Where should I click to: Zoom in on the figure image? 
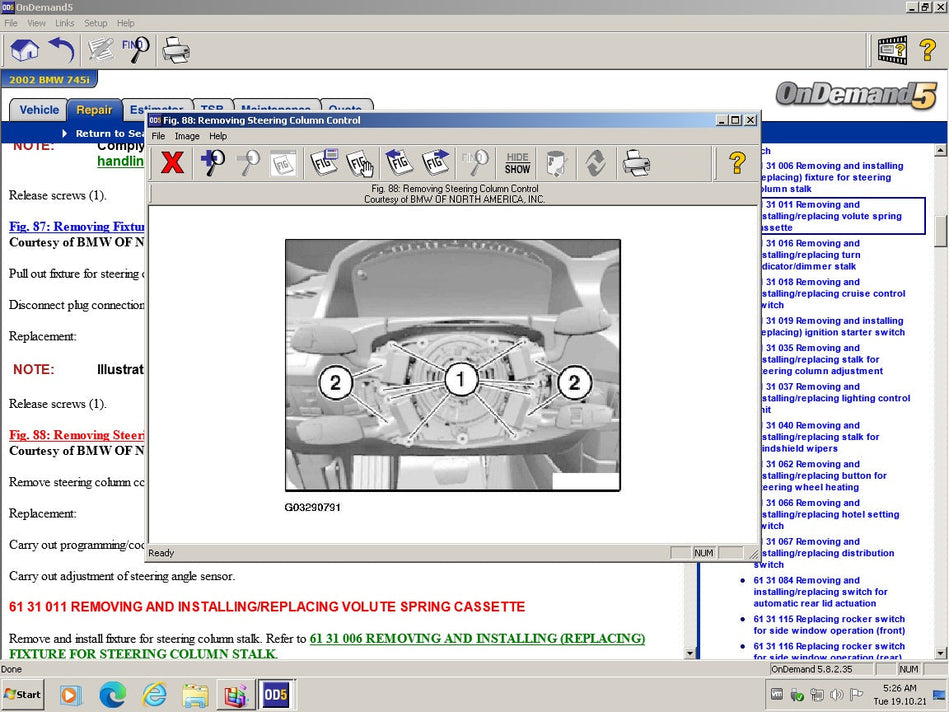coord(212,162)
